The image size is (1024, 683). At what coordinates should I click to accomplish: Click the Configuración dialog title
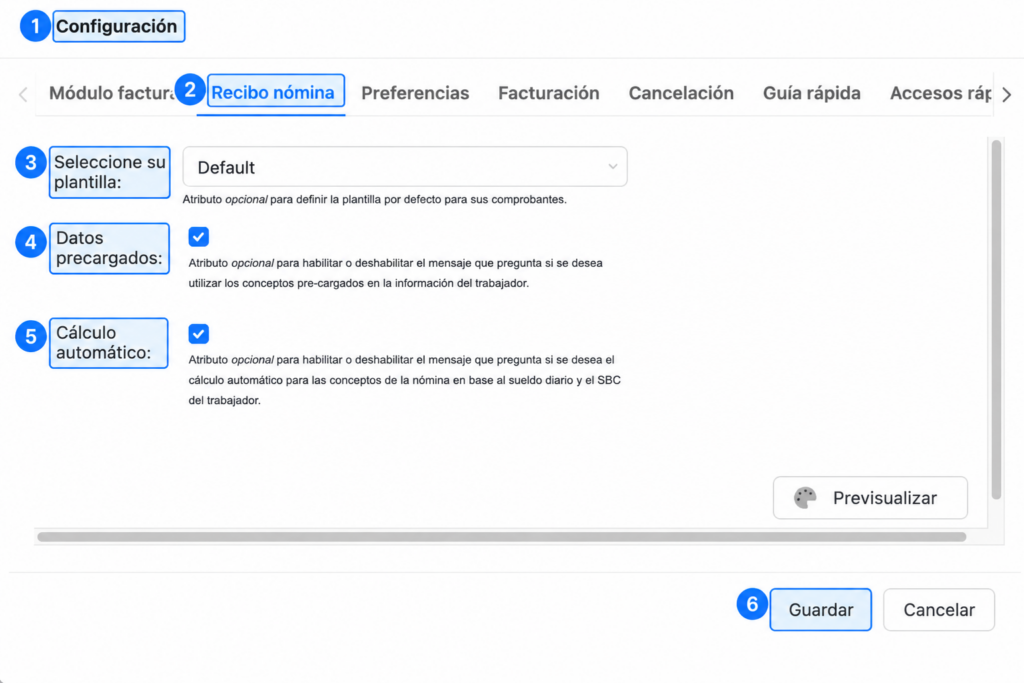click(x=117, y=26)
